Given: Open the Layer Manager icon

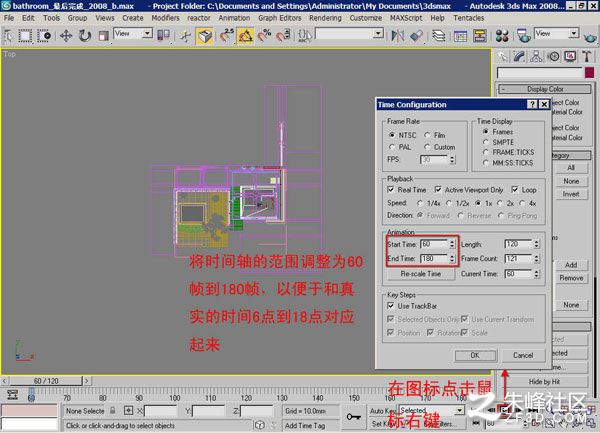Looking at the screenshot, I should pos(439,36).
